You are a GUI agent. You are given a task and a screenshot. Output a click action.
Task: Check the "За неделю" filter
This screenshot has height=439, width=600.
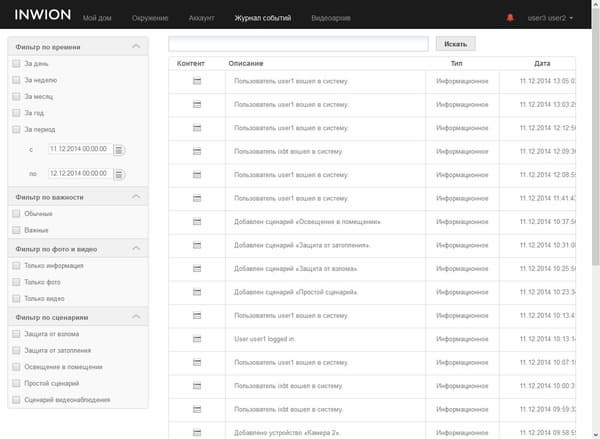[16, 80]
